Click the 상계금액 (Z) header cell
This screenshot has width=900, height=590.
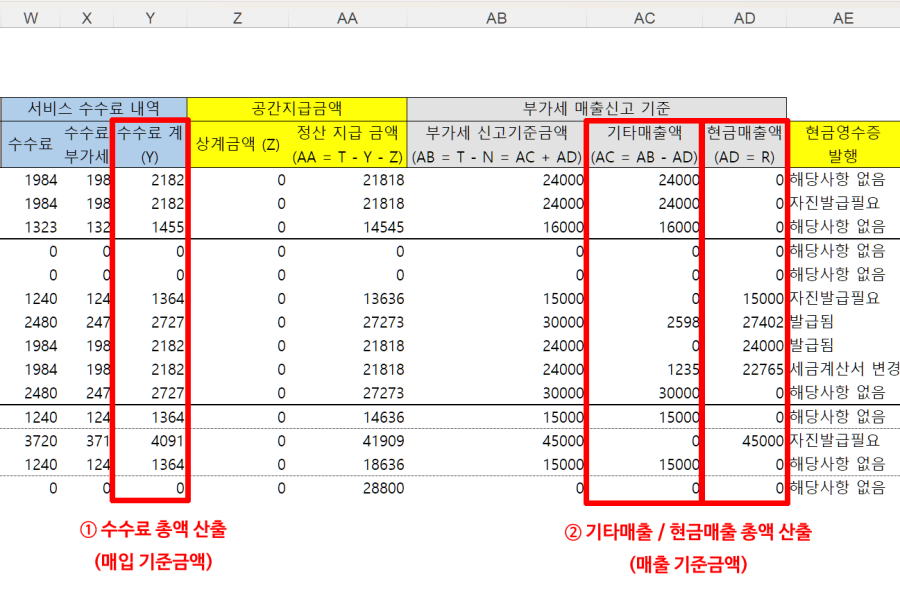coord(237,144)
